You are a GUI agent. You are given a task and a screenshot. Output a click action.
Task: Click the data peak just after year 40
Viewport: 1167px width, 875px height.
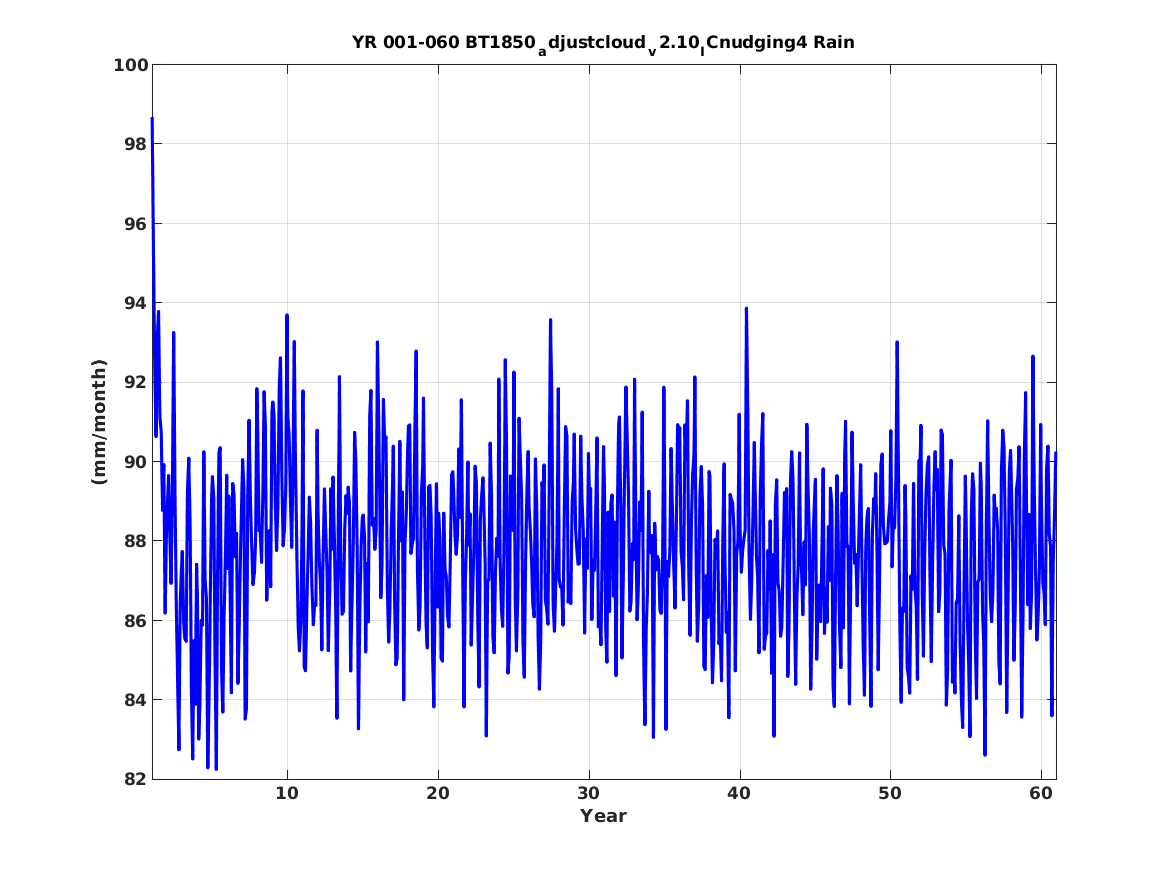coord(746,308)
